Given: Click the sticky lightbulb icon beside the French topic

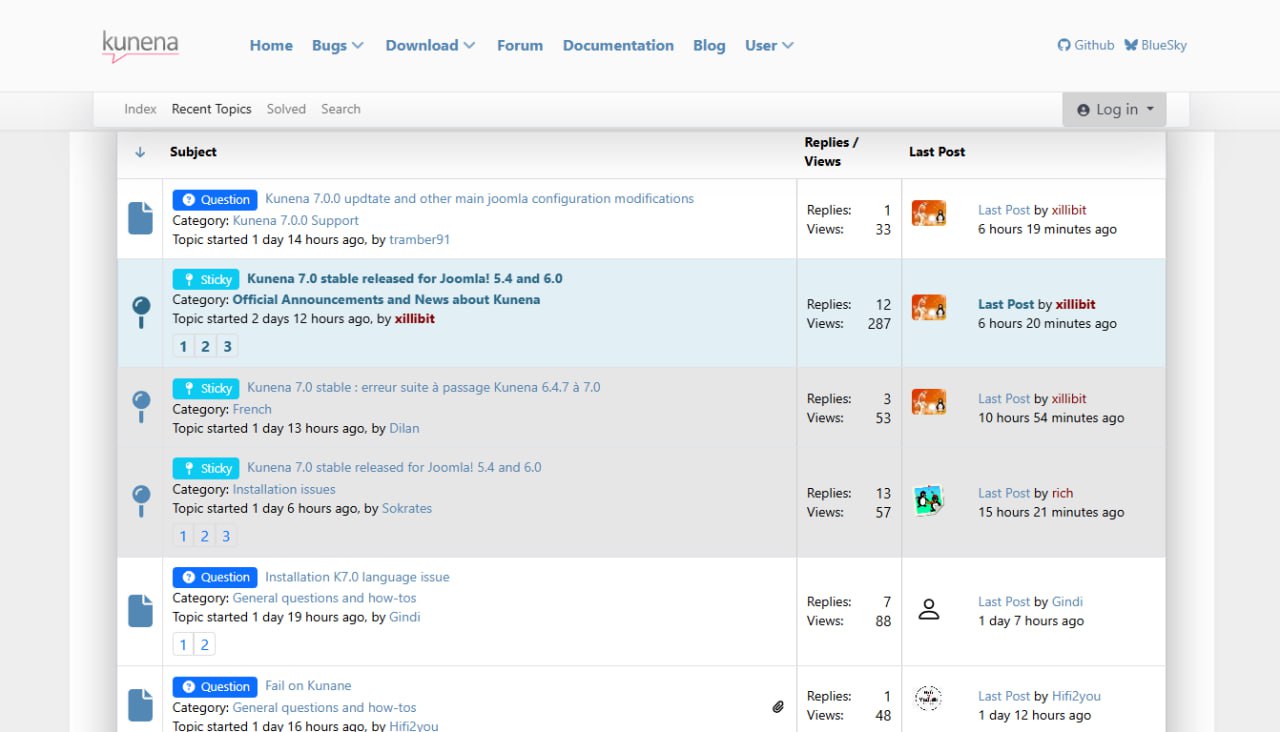Looking at the screenshot, I should click(140, 407).
